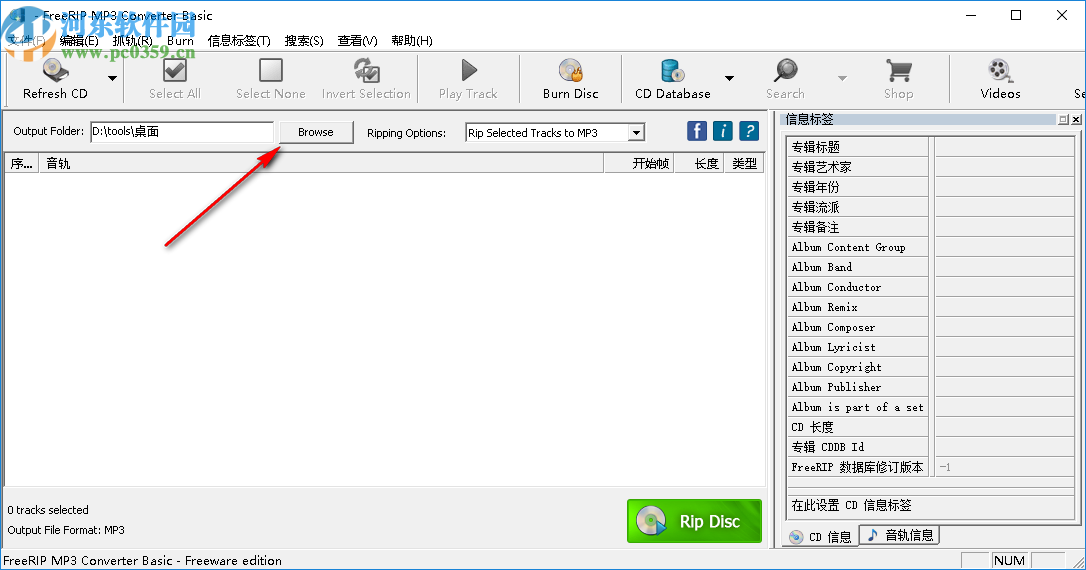The height and width of the screenshot is (570, 1086).
Task: Expand the Search dropdown arrow
Action: [842, 78]
